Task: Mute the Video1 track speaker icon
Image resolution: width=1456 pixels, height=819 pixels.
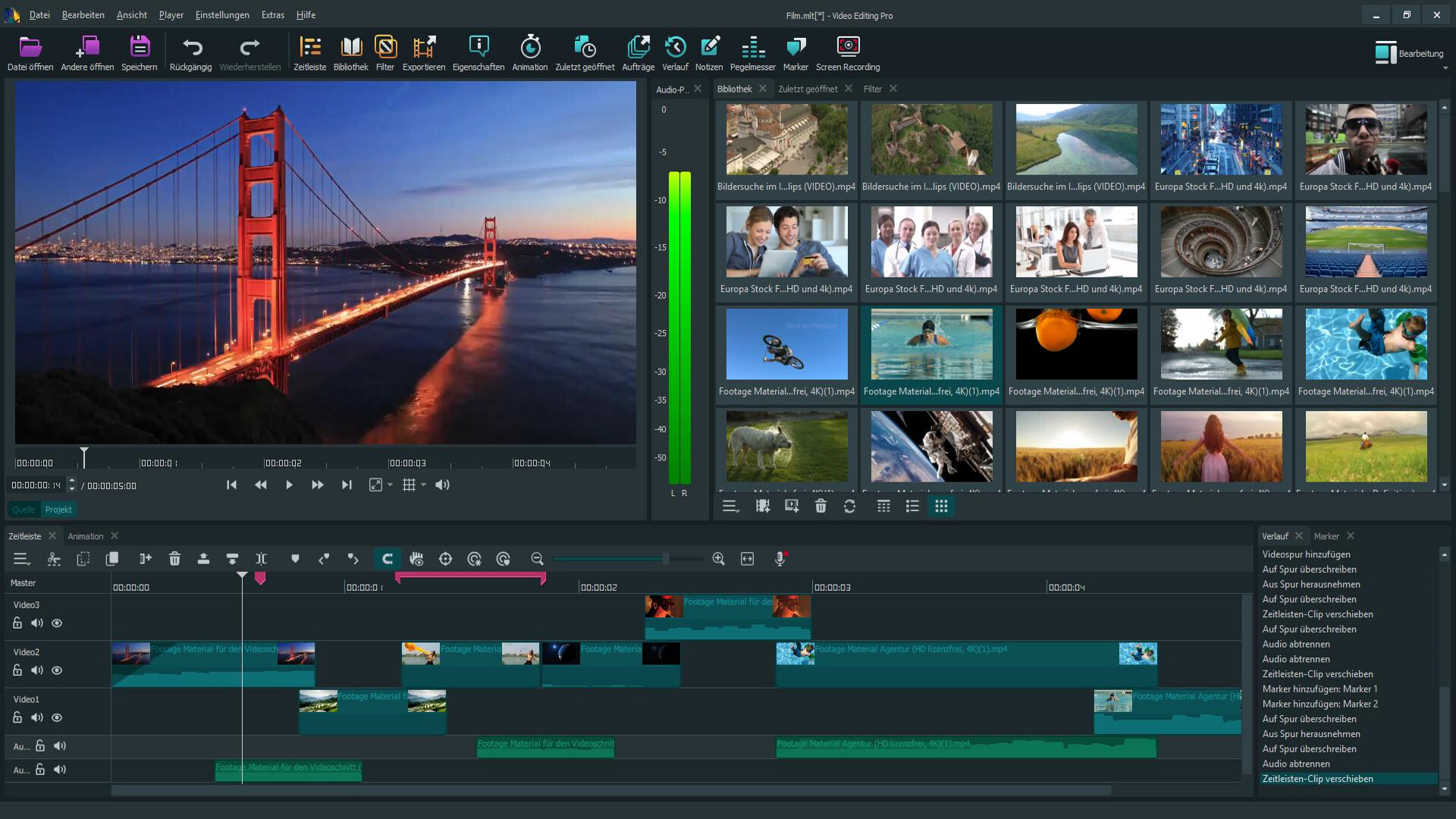Action: (36, 717)
